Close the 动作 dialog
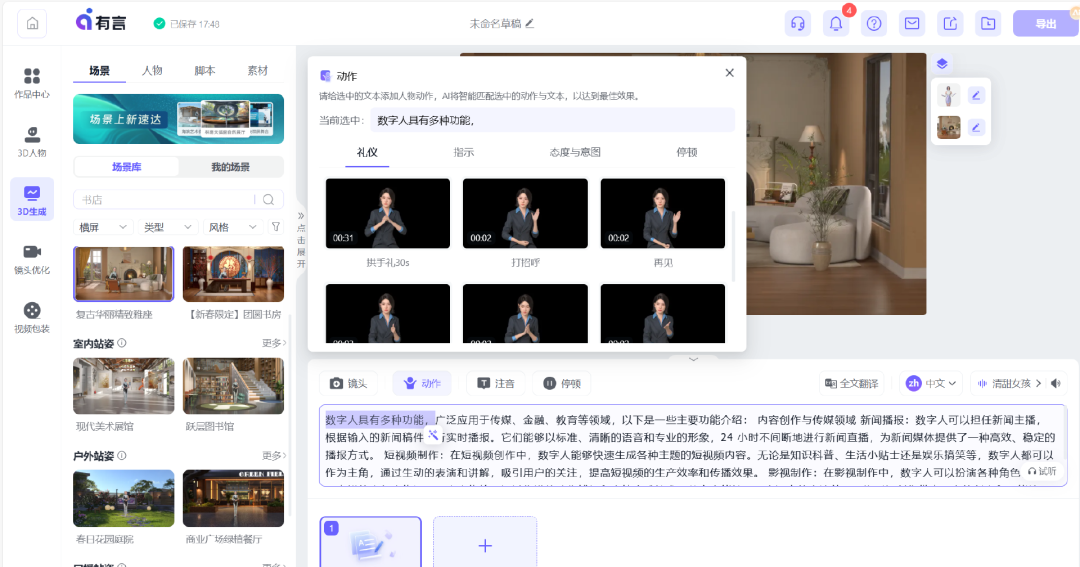Viewport: 1080px width, 567px height. tap(729, 72)
